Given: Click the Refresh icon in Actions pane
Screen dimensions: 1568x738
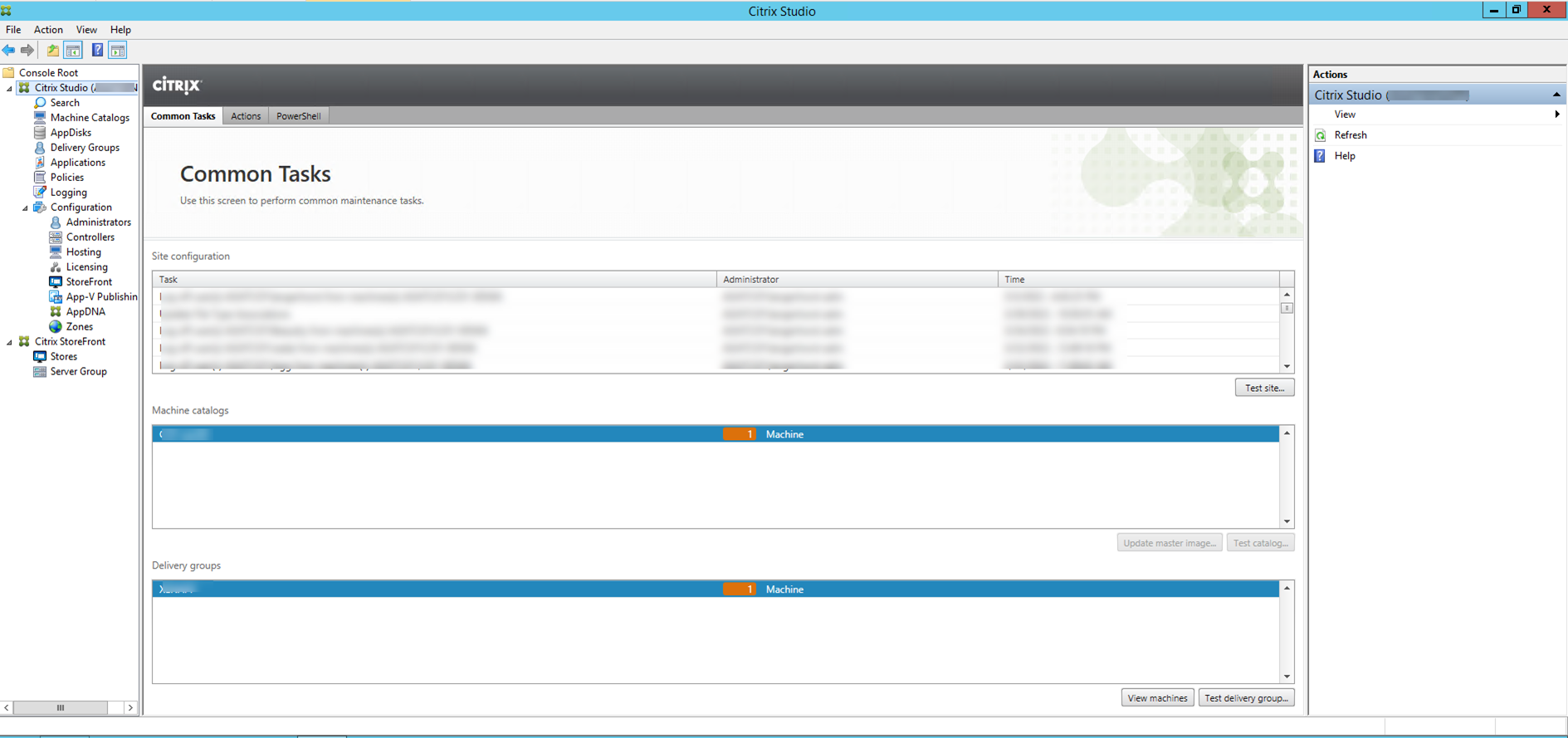Looking at the screenshot, I should coord(1321,135).
